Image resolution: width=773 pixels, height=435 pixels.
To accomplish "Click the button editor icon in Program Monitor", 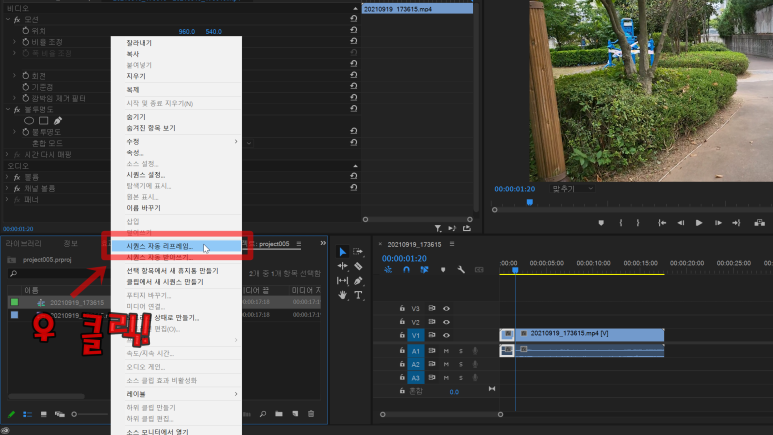I will coord(760,223).
